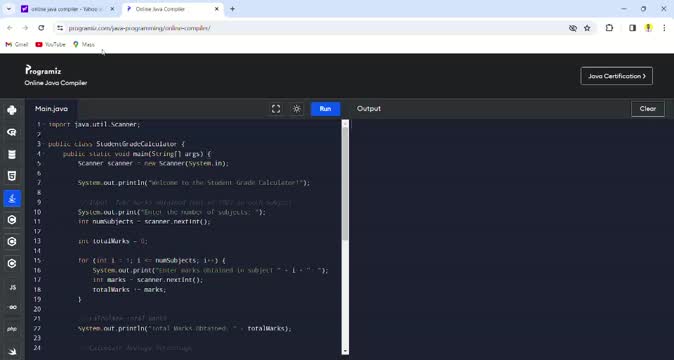Toggle fullscreen editor mode icon
The width and height of the screenshot is (674, 360).
(x=276, y=109)
